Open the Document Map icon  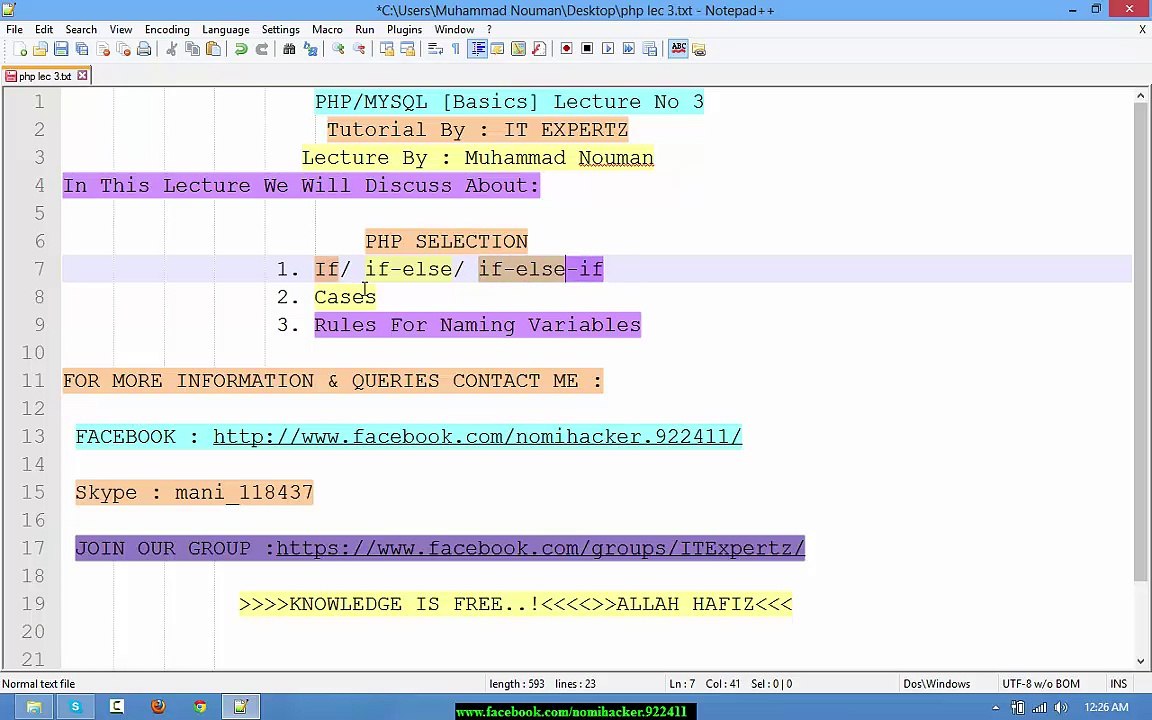(518, 49)
